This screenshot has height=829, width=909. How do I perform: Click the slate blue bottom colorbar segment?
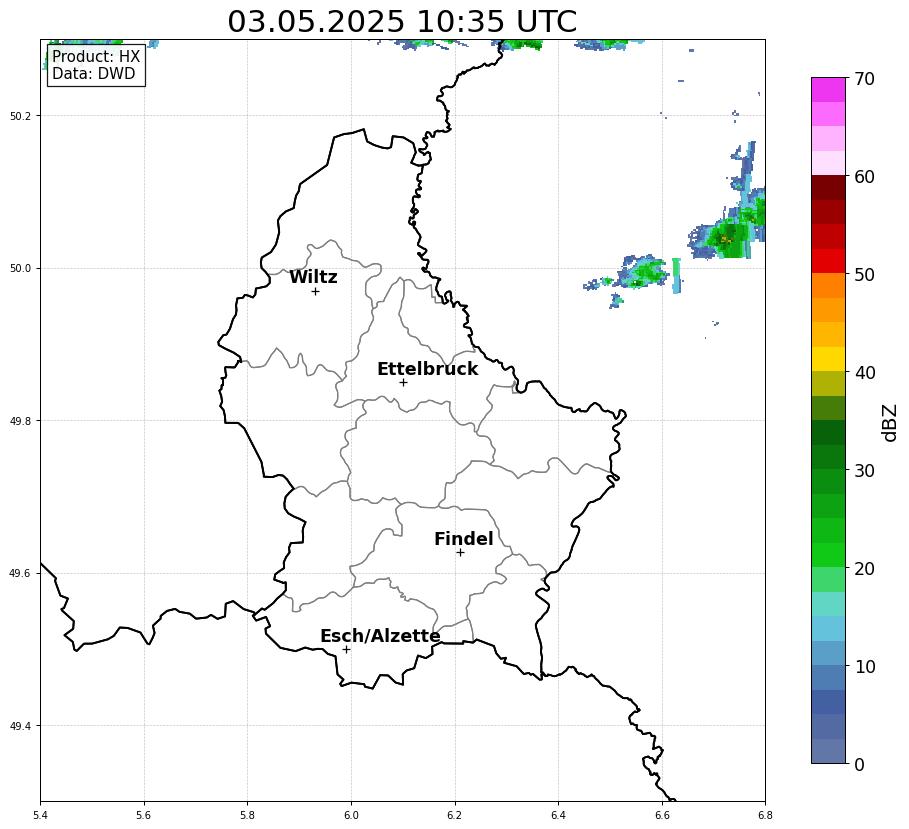[828, 751]
